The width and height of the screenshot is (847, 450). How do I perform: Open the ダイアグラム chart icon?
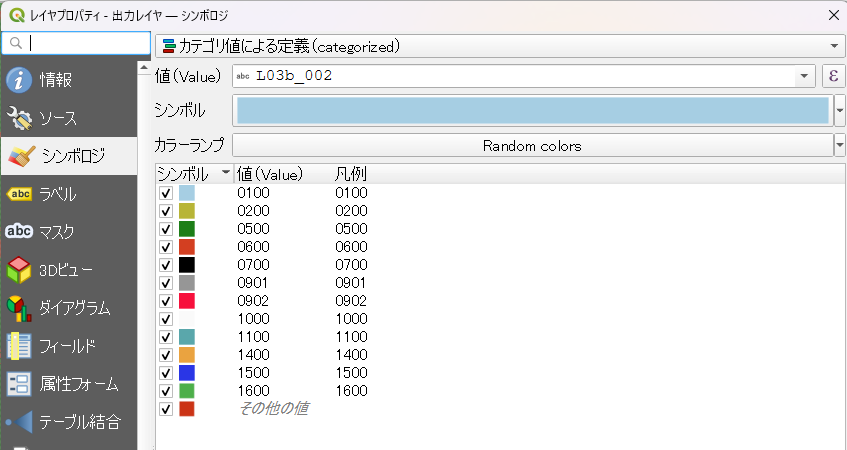tap(19, 308)
